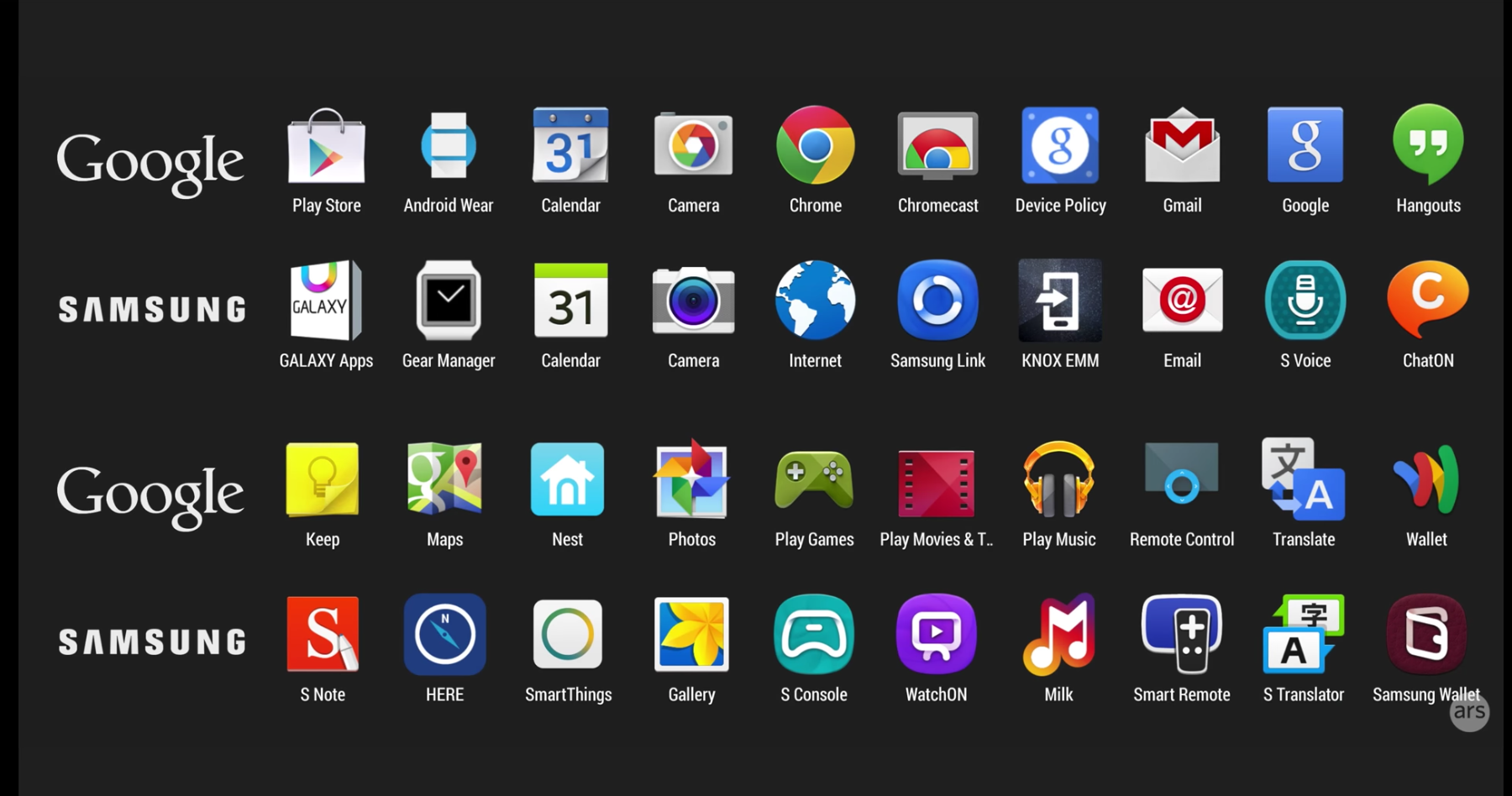The width and height of the screenshot is (1512, 796).
Task: Open the Device Policy app
Action: click(x=1060, y=145)
